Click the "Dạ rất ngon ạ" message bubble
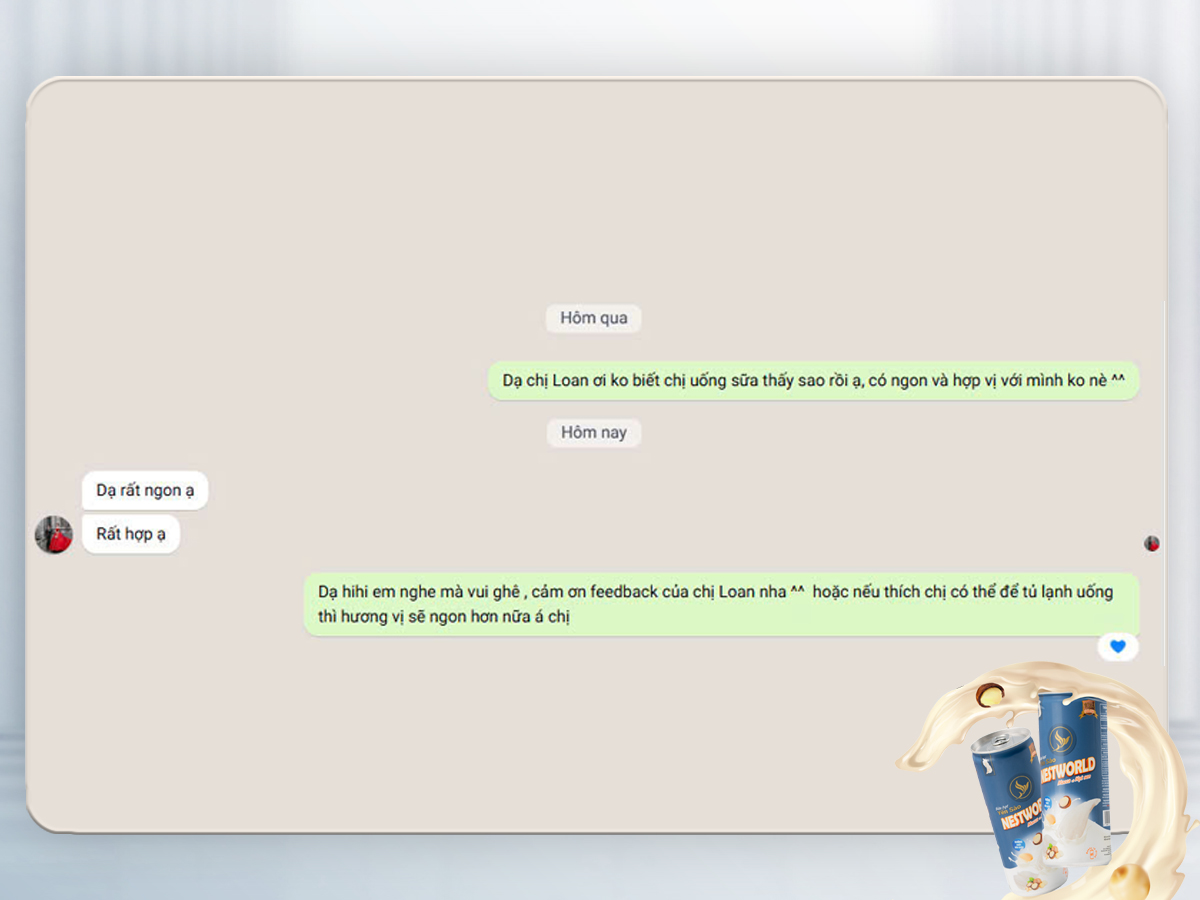 145,490
